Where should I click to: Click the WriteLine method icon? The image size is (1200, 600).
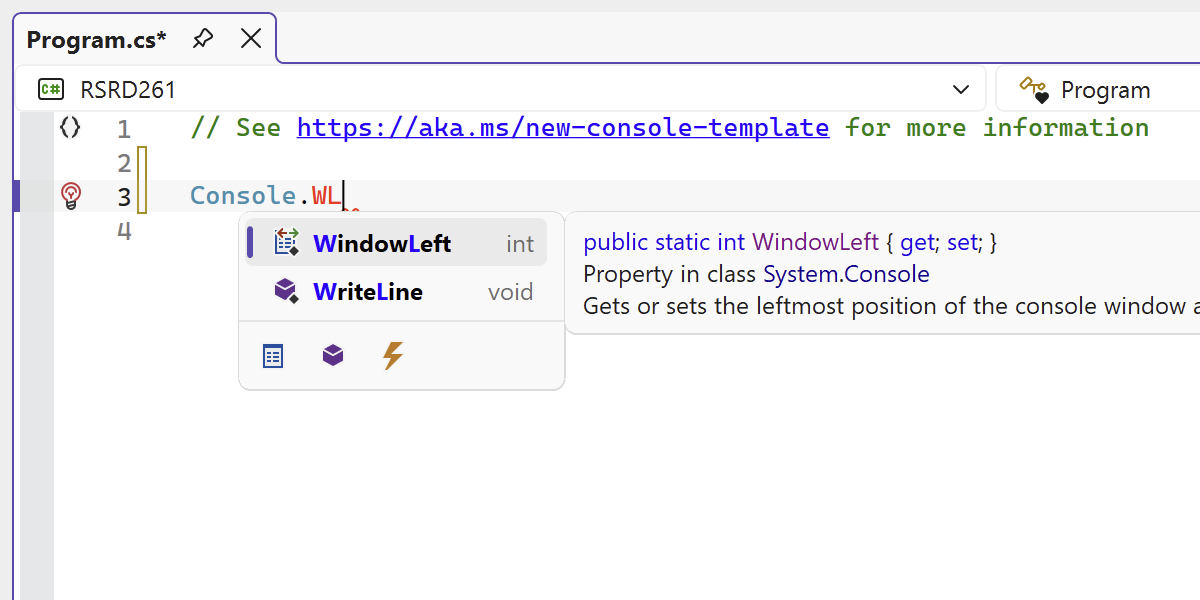(x=287, y=291)
